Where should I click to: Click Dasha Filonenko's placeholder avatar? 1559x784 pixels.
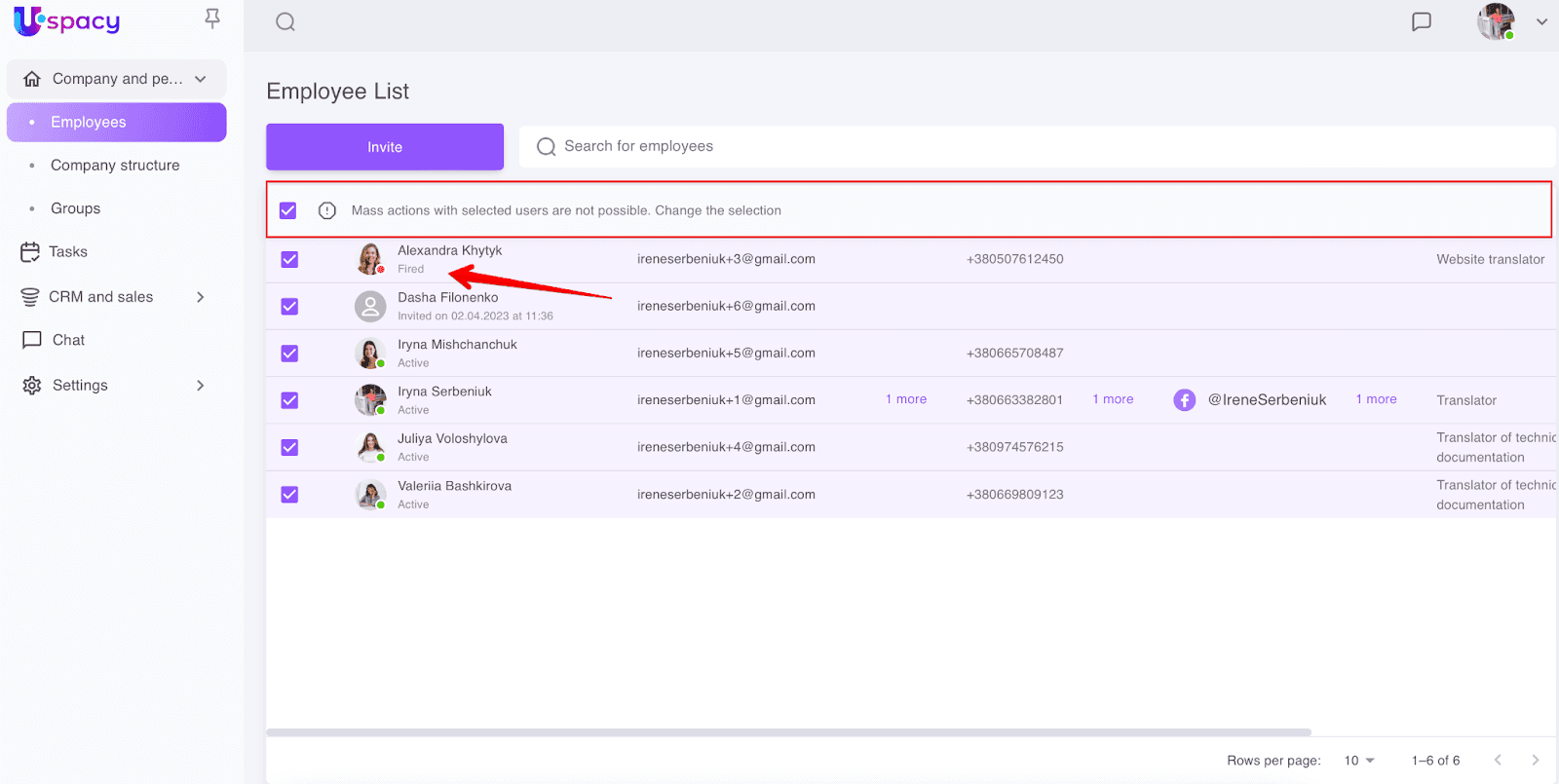(x=370, y=307)
